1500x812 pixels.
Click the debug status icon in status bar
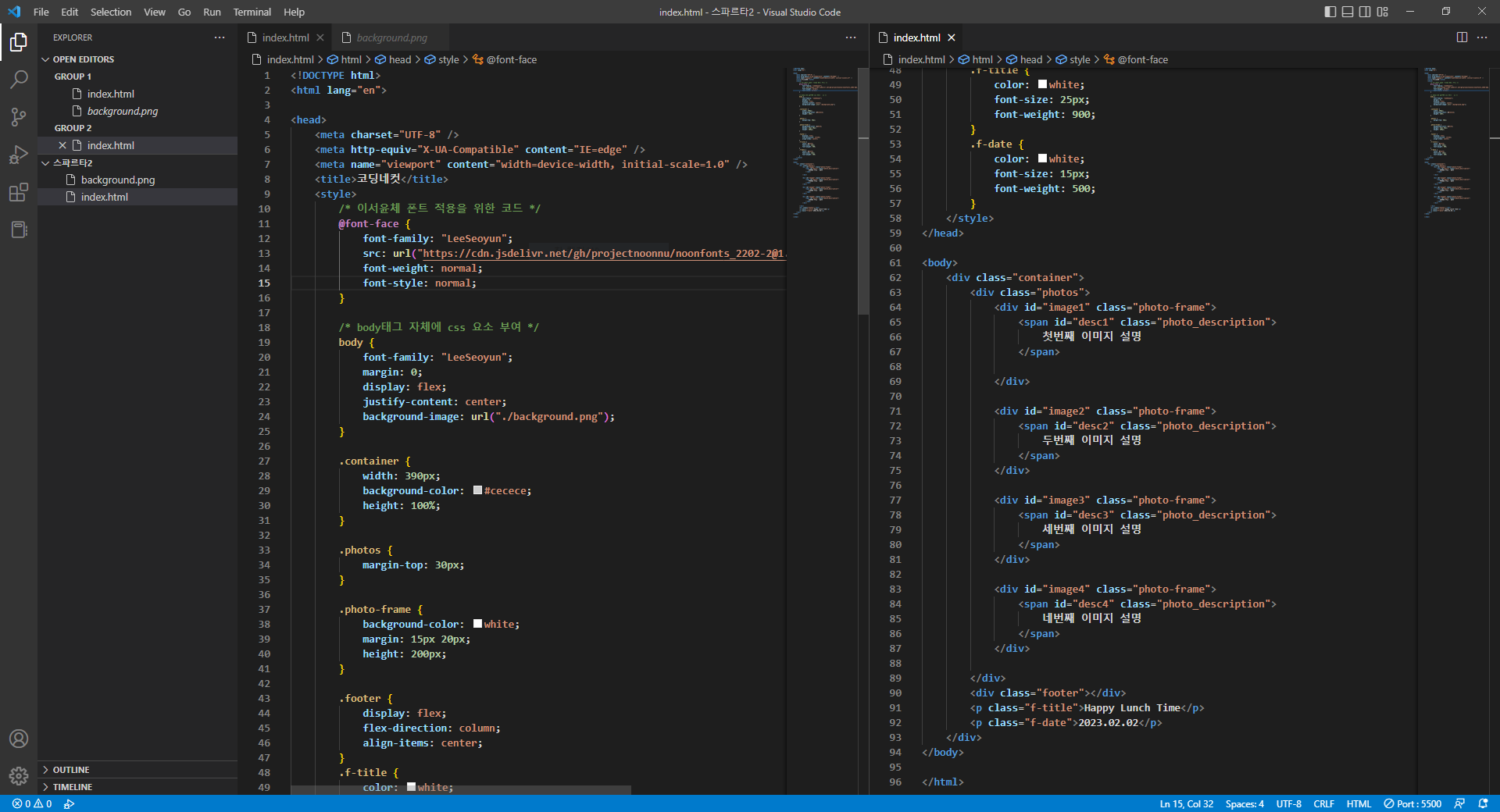70,803
